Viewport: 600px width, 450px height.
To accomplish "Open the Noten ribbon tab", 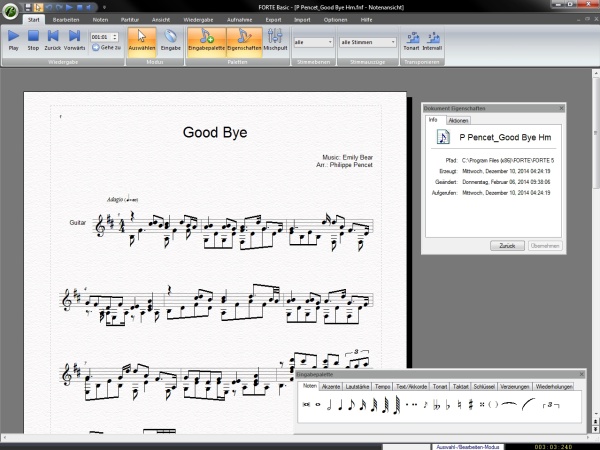I will click(100, 20).
